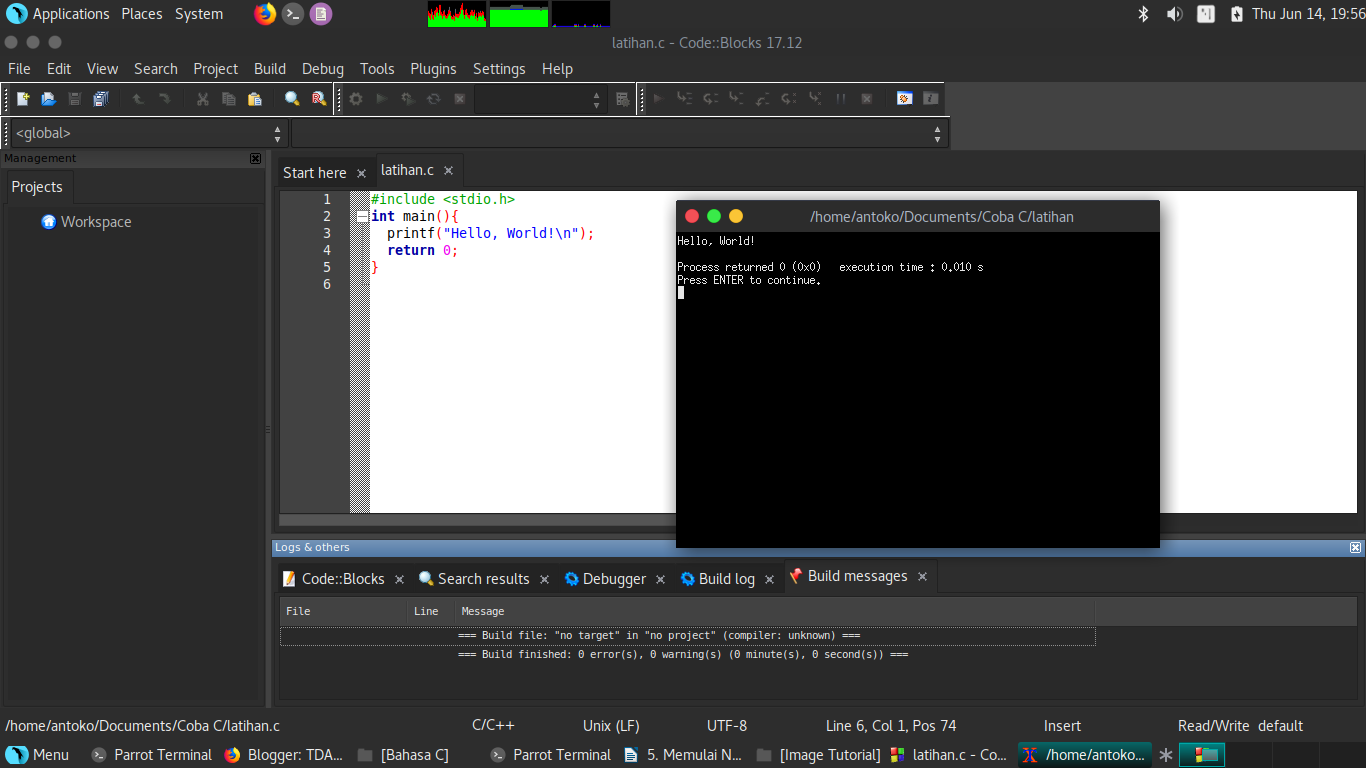The image size is (1366, 768).
Task: Create a new file
Action: [21, 98]
